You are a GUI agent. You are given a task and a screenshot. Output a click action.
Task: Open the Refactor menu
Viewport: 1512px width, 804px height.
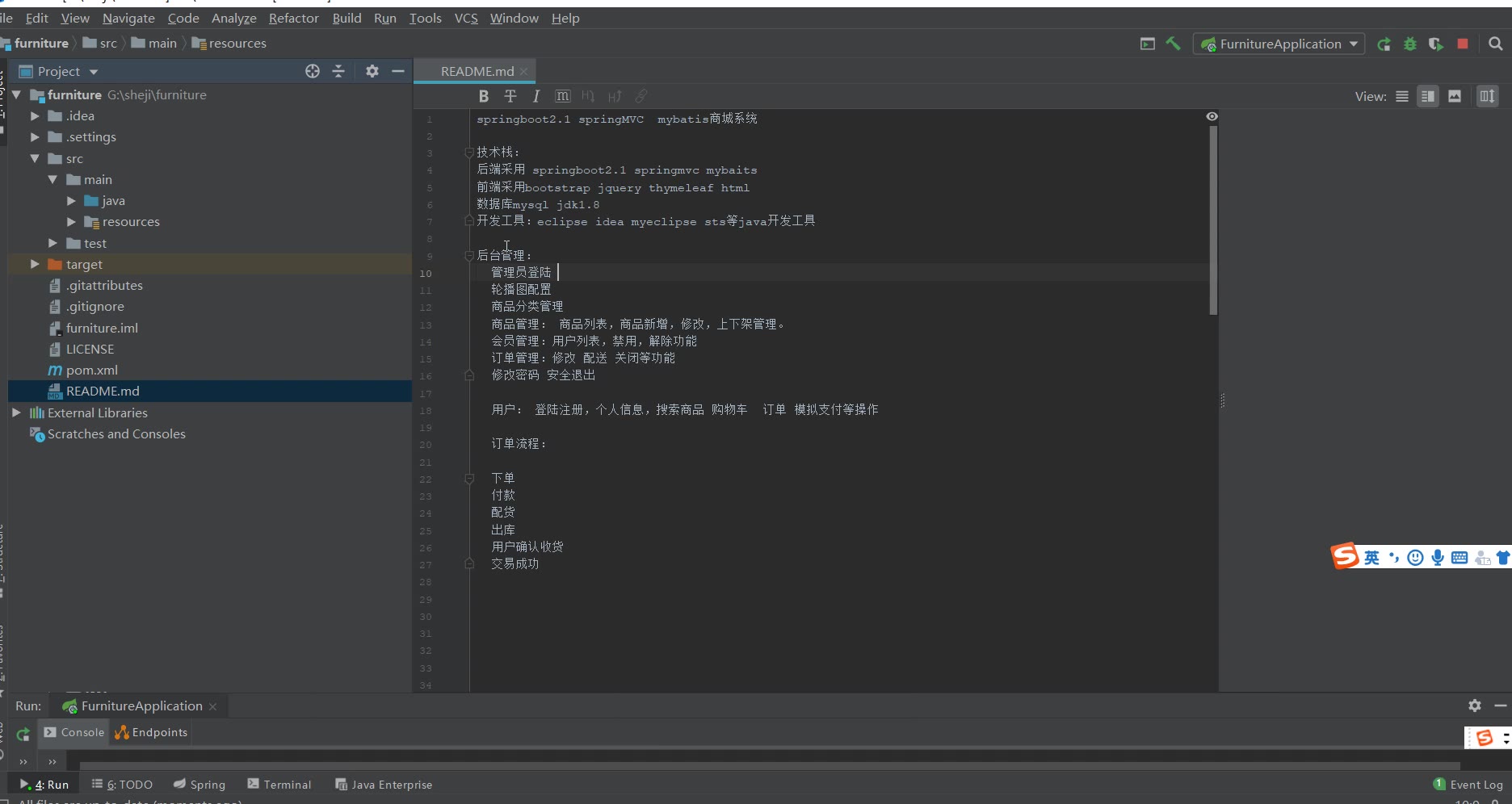pyautogui.click(x=293, y=18)
